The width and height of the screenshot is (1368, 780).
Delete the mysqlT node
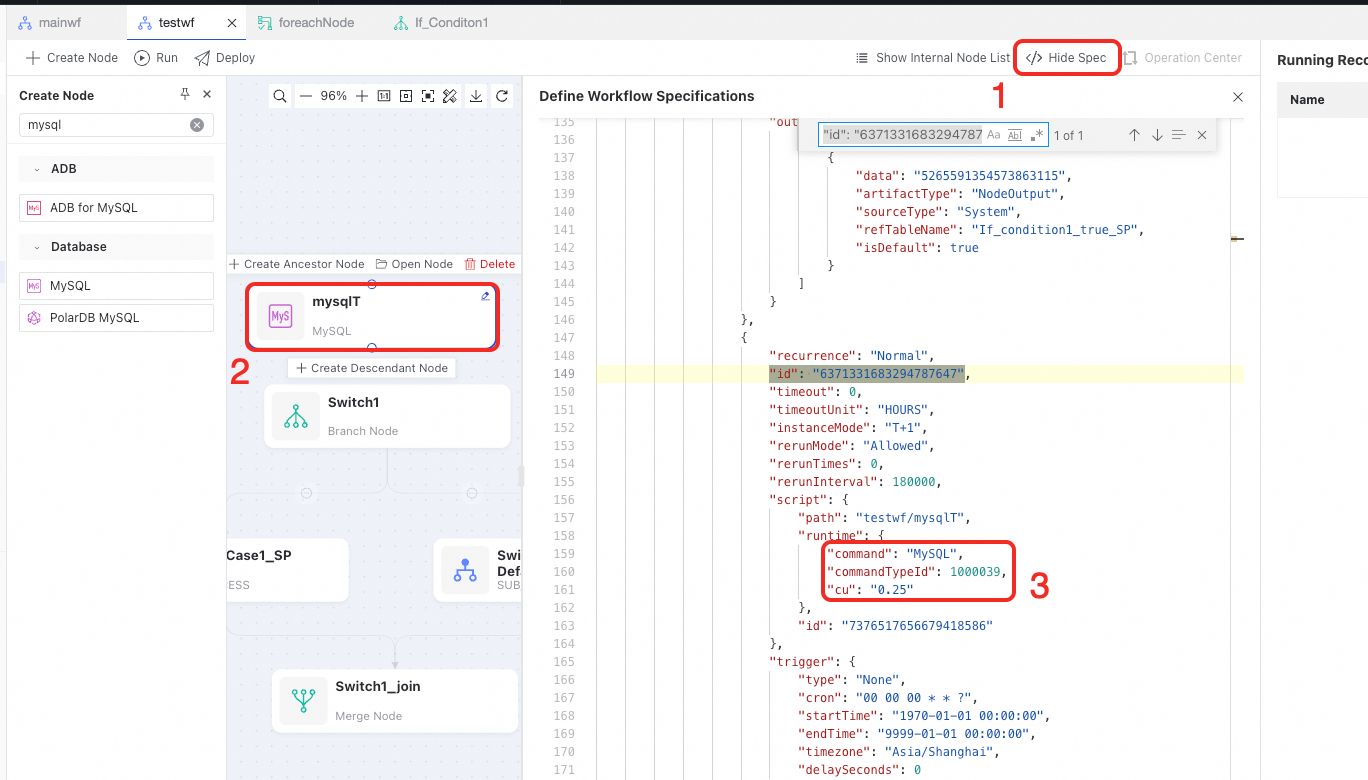490,264
